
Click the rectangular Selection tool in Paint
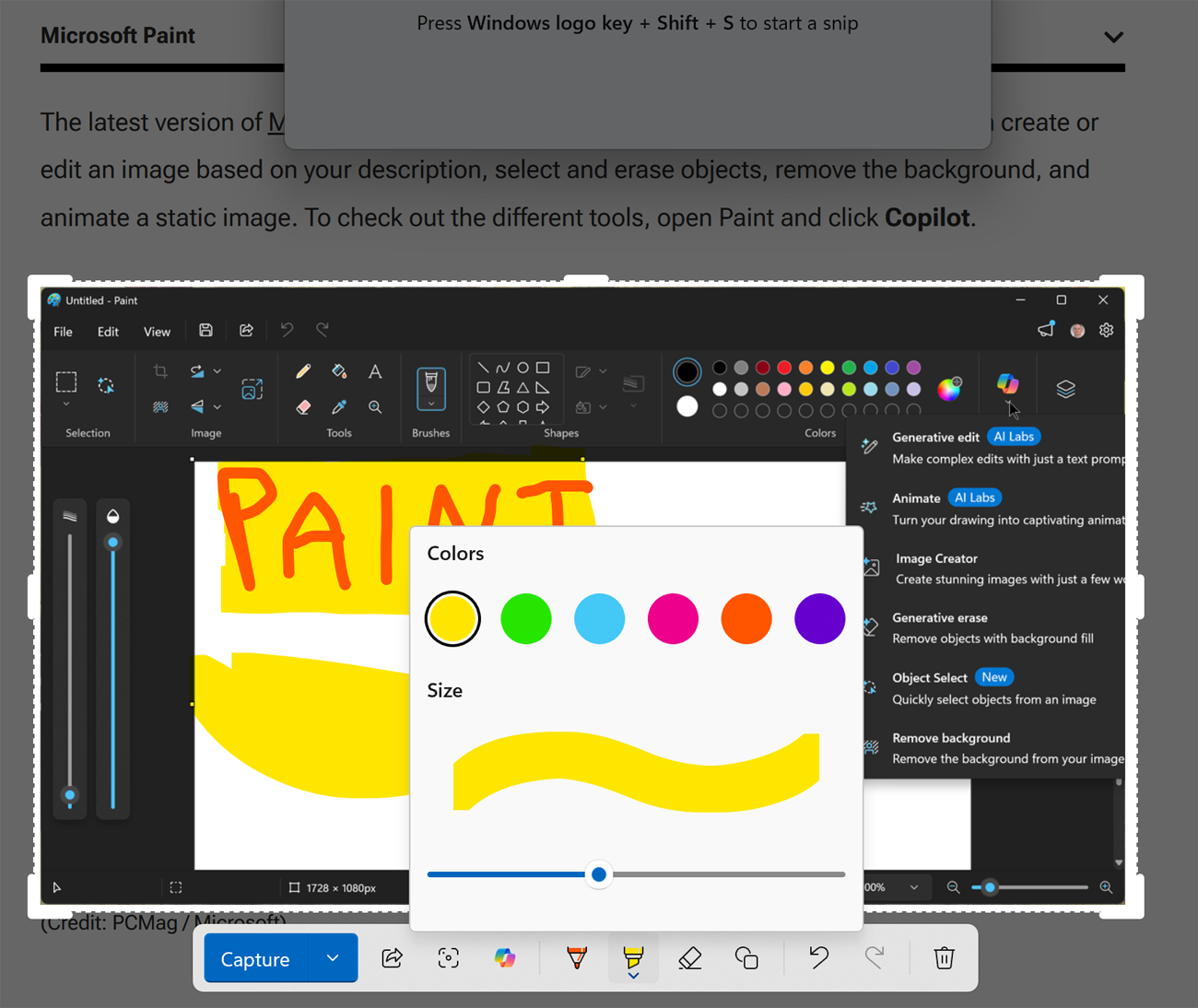(66, 381)
